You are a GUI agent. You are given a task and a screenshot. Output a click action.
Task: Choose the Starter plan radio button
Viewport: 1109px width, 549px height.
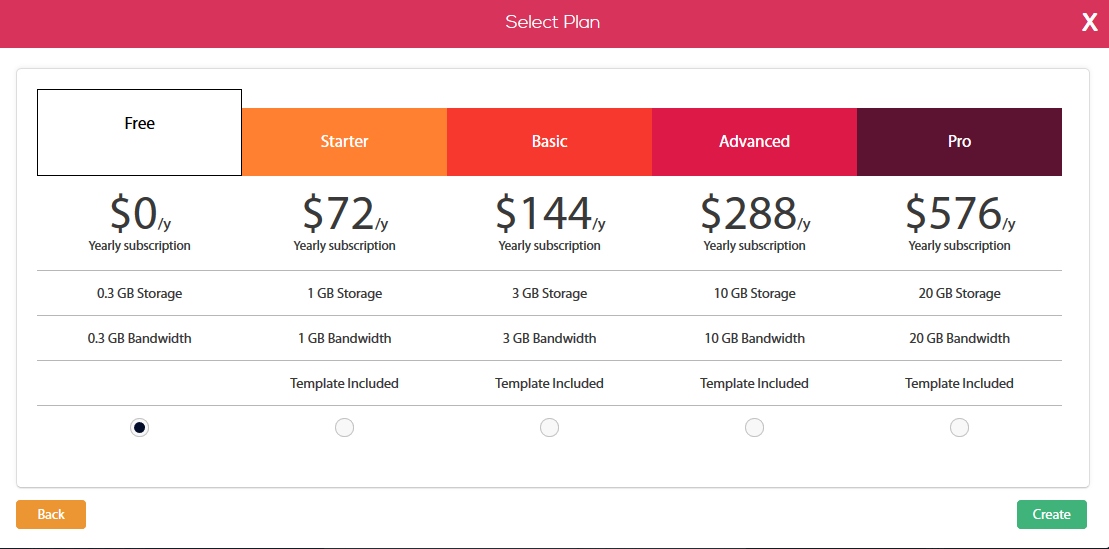coord(344,428)
